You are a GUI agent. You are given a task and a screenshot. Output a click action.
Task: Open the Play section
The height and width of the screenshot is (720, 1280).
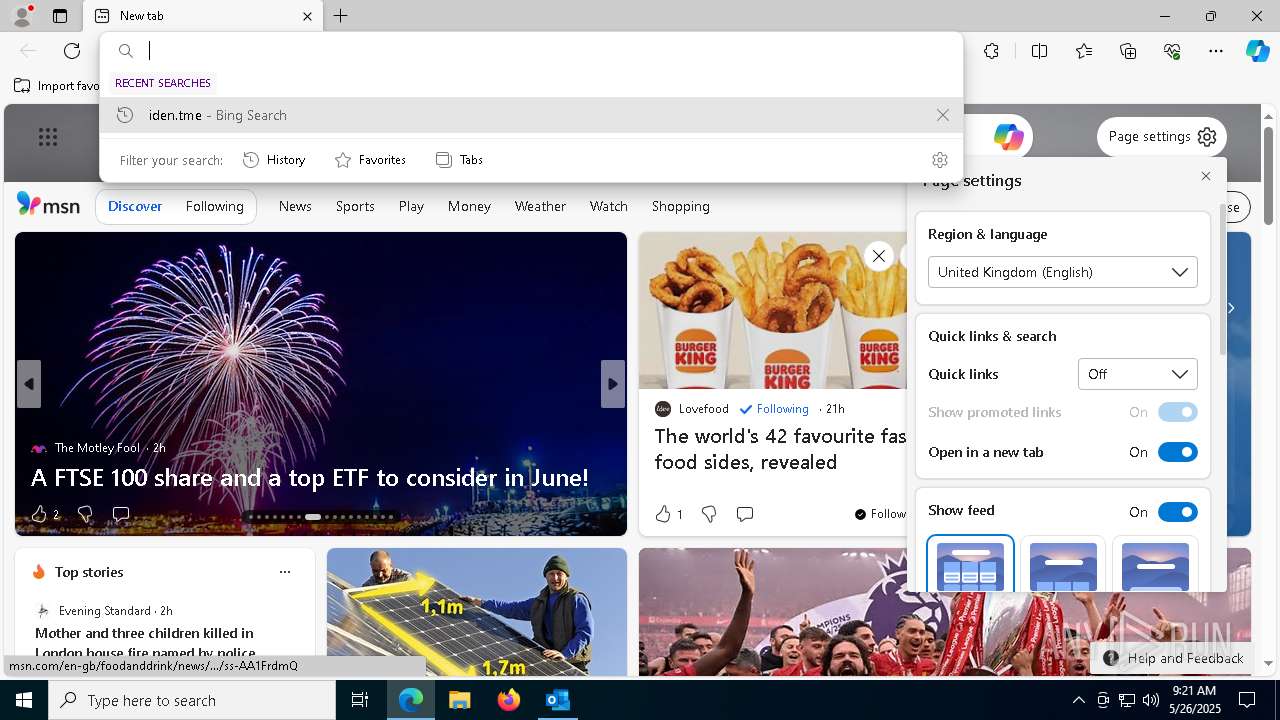click(x=411, y=206)
